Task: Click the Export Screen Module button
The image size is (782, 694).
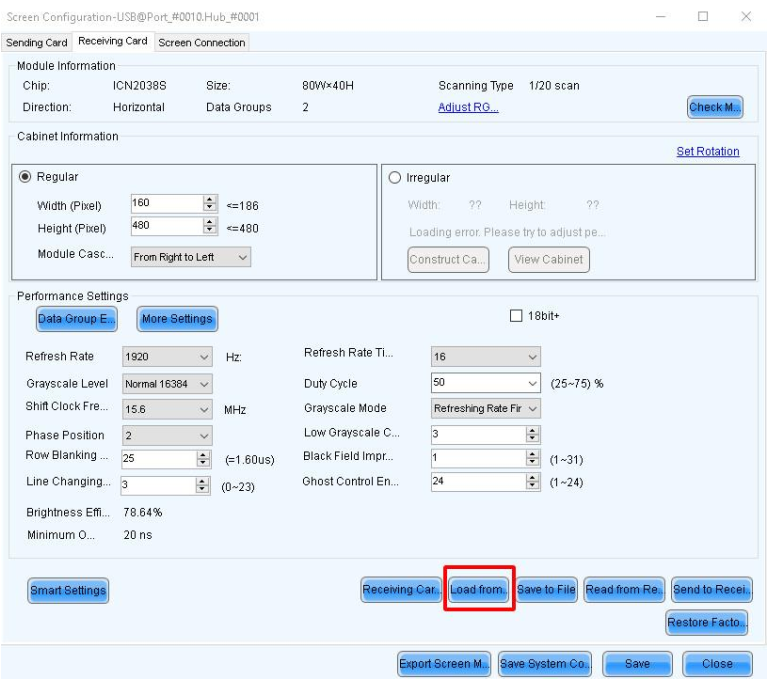Action: point(443,663)
